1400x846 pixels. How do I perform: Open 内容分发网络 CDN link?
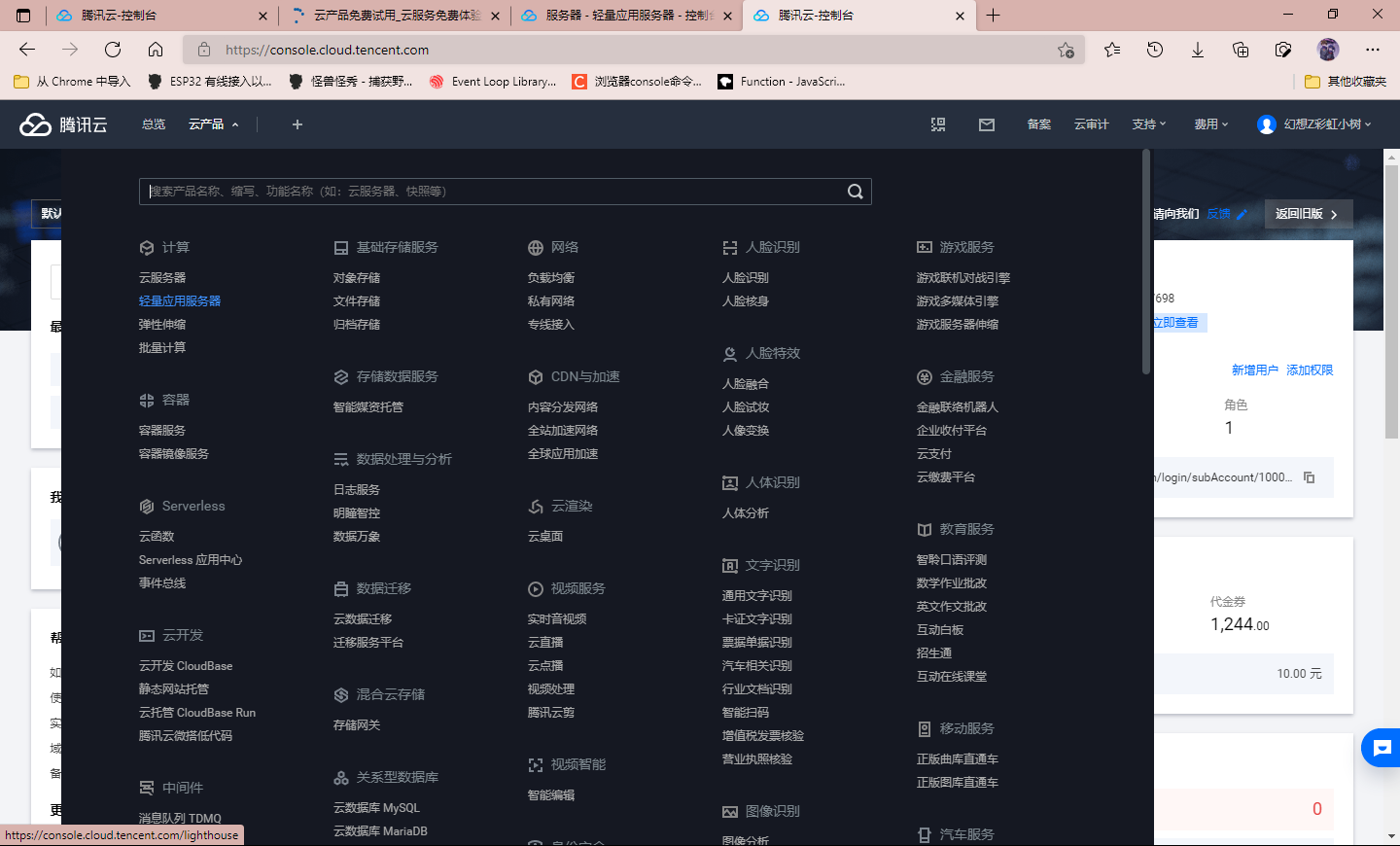pos(563,407)
